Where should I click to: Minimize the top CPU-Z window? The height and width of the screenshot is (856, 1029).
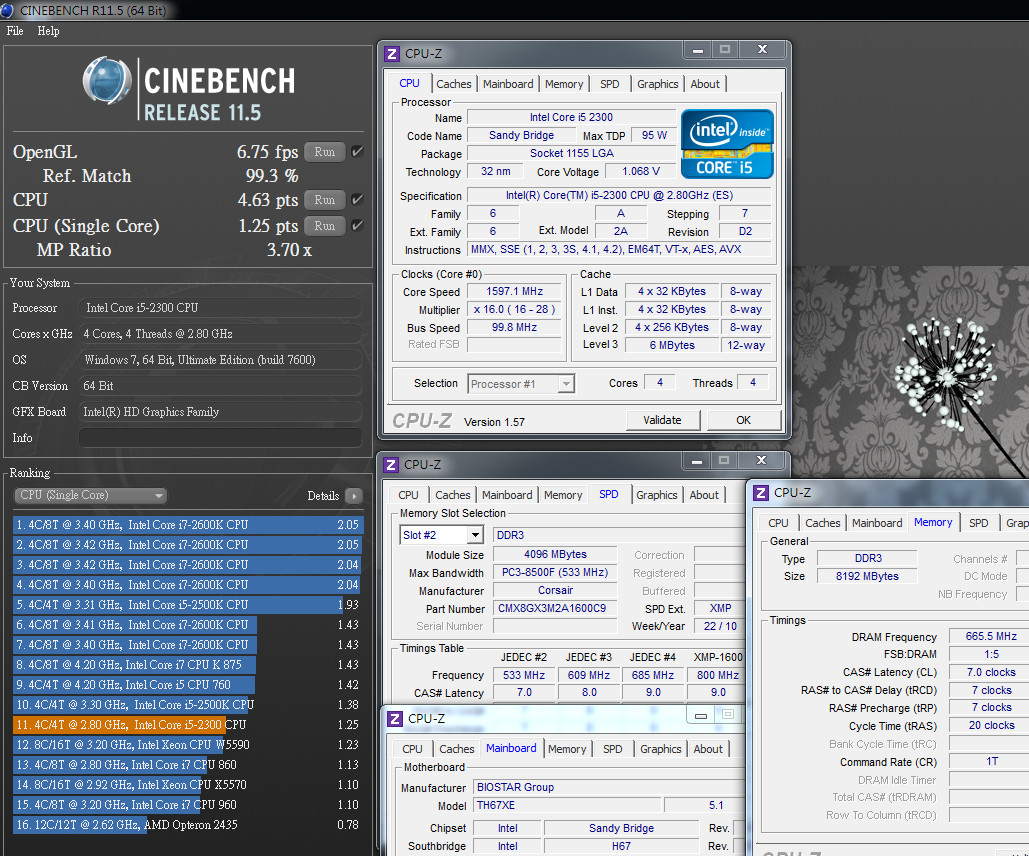click(x=698, y=50)
